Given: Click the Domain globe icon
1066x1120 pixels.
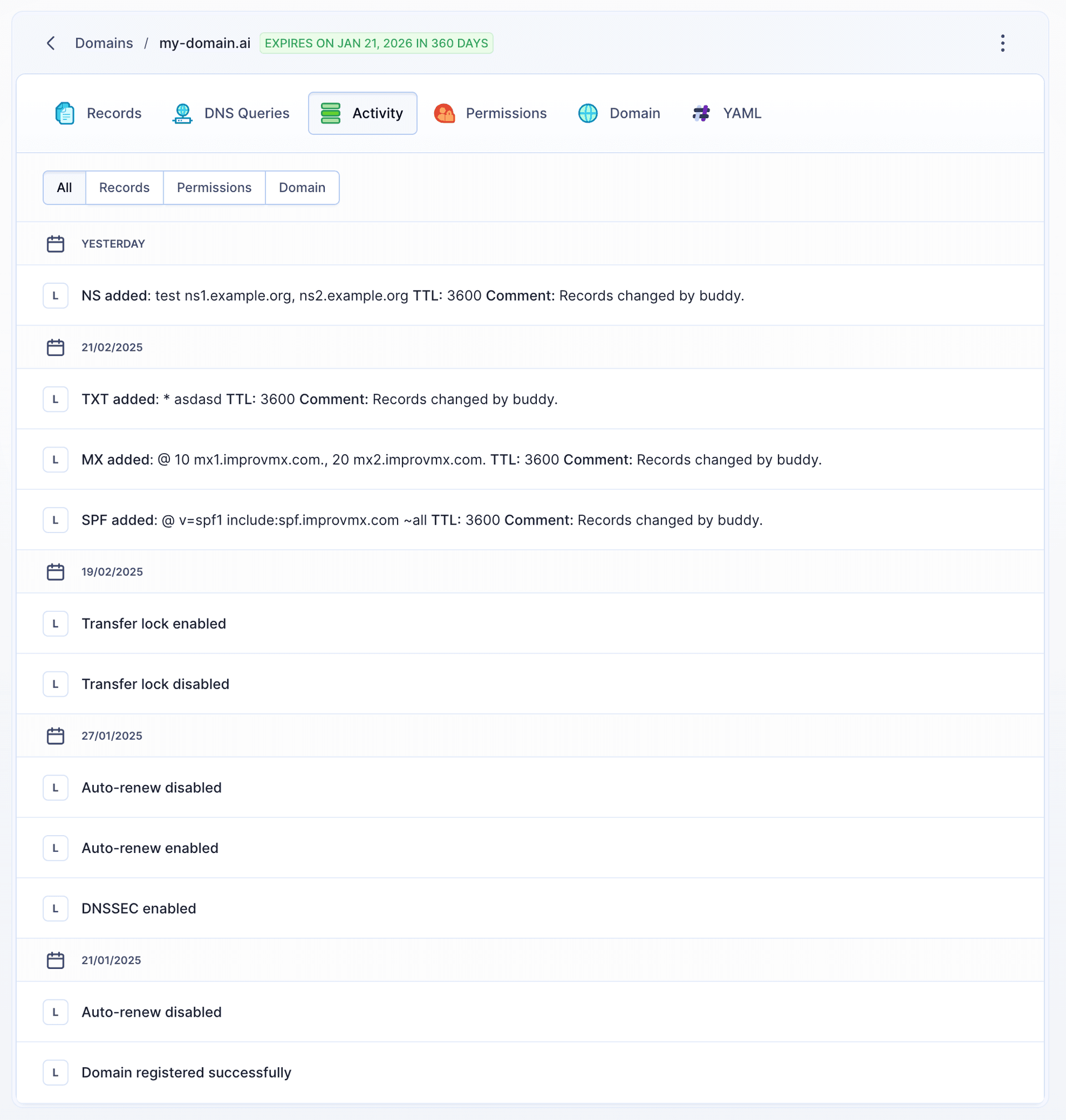Looking at the screenshot, I should click(x=587, y=113).
